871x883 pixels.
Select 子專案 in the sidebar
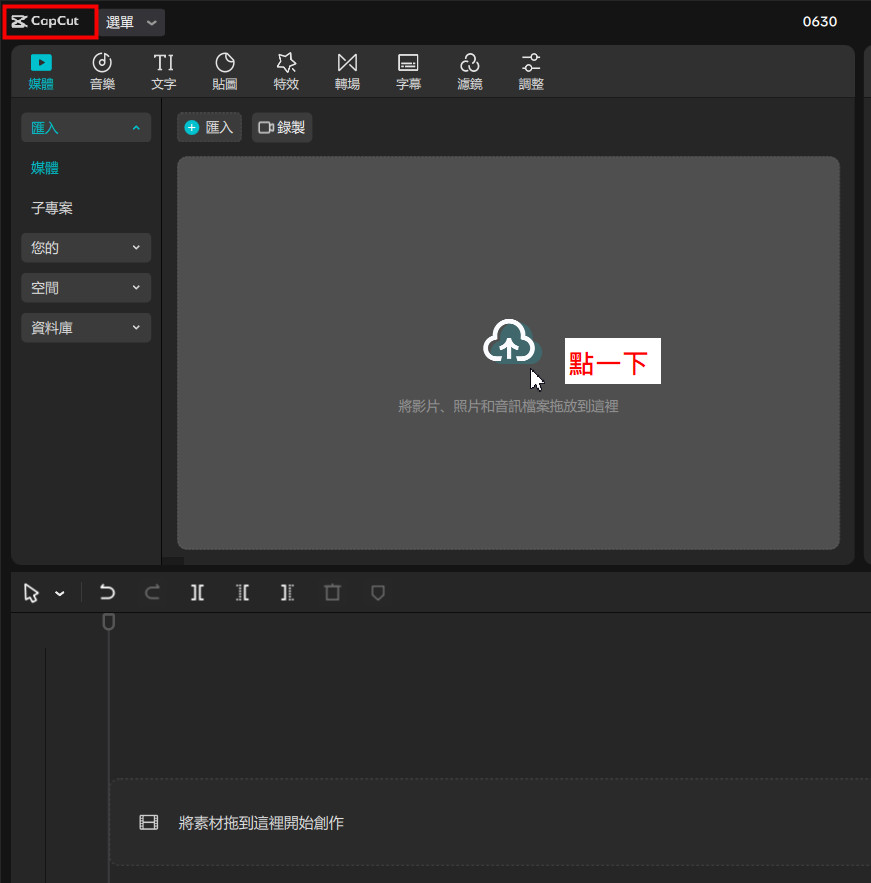[x=52, y=208]
